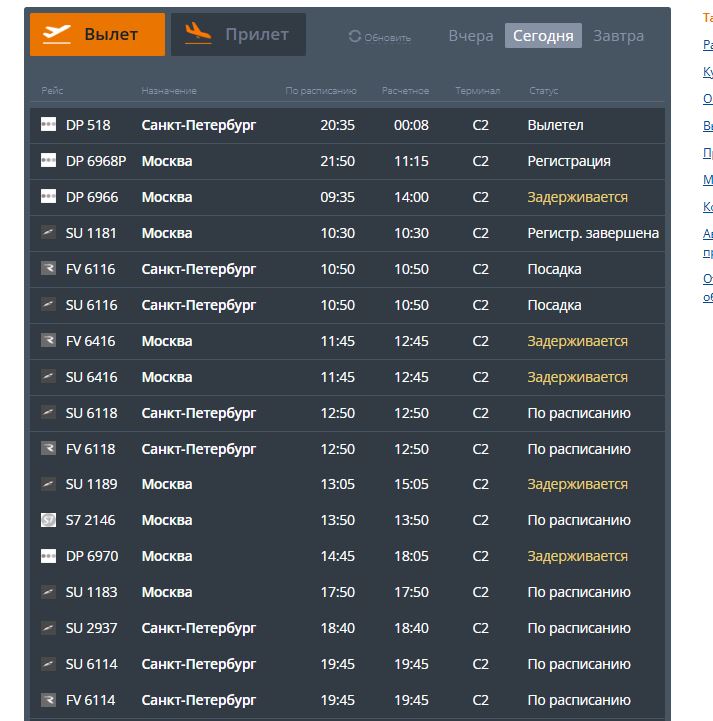The width and height of the screenshot is (713, 721).
Task: Click airline logo of flight DP 6968P
Action: point(48,160)
